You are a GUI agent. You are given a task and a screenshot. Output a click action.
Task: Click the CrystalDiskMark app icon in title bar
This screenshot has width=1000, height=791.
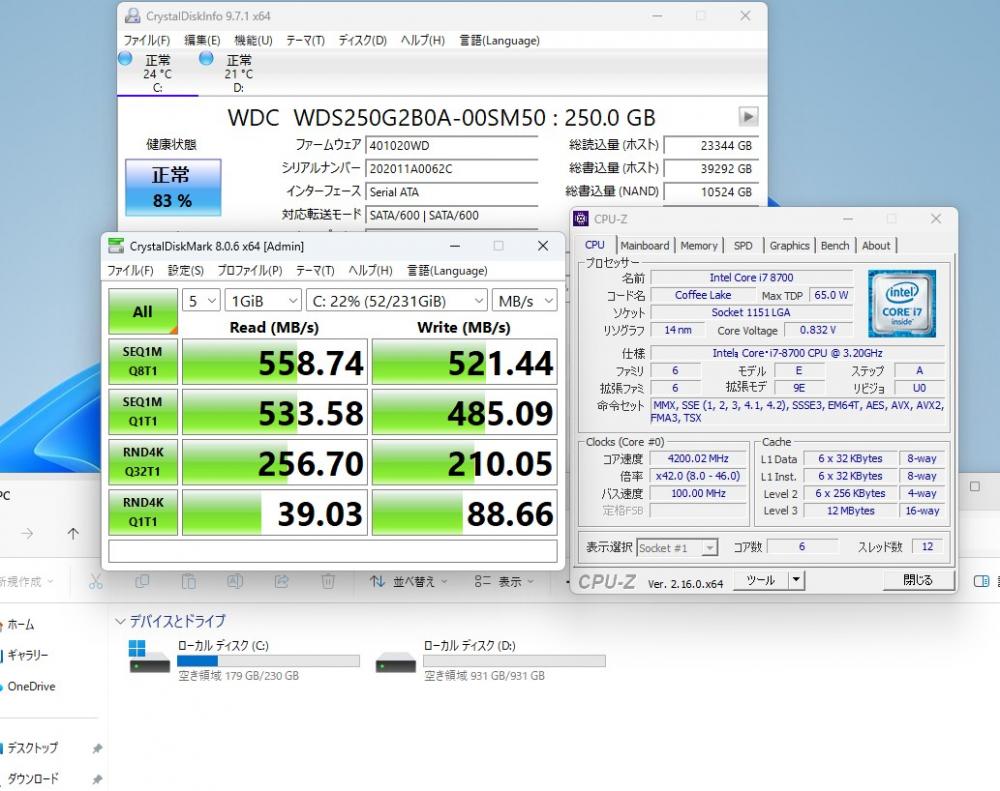[116, 246]
